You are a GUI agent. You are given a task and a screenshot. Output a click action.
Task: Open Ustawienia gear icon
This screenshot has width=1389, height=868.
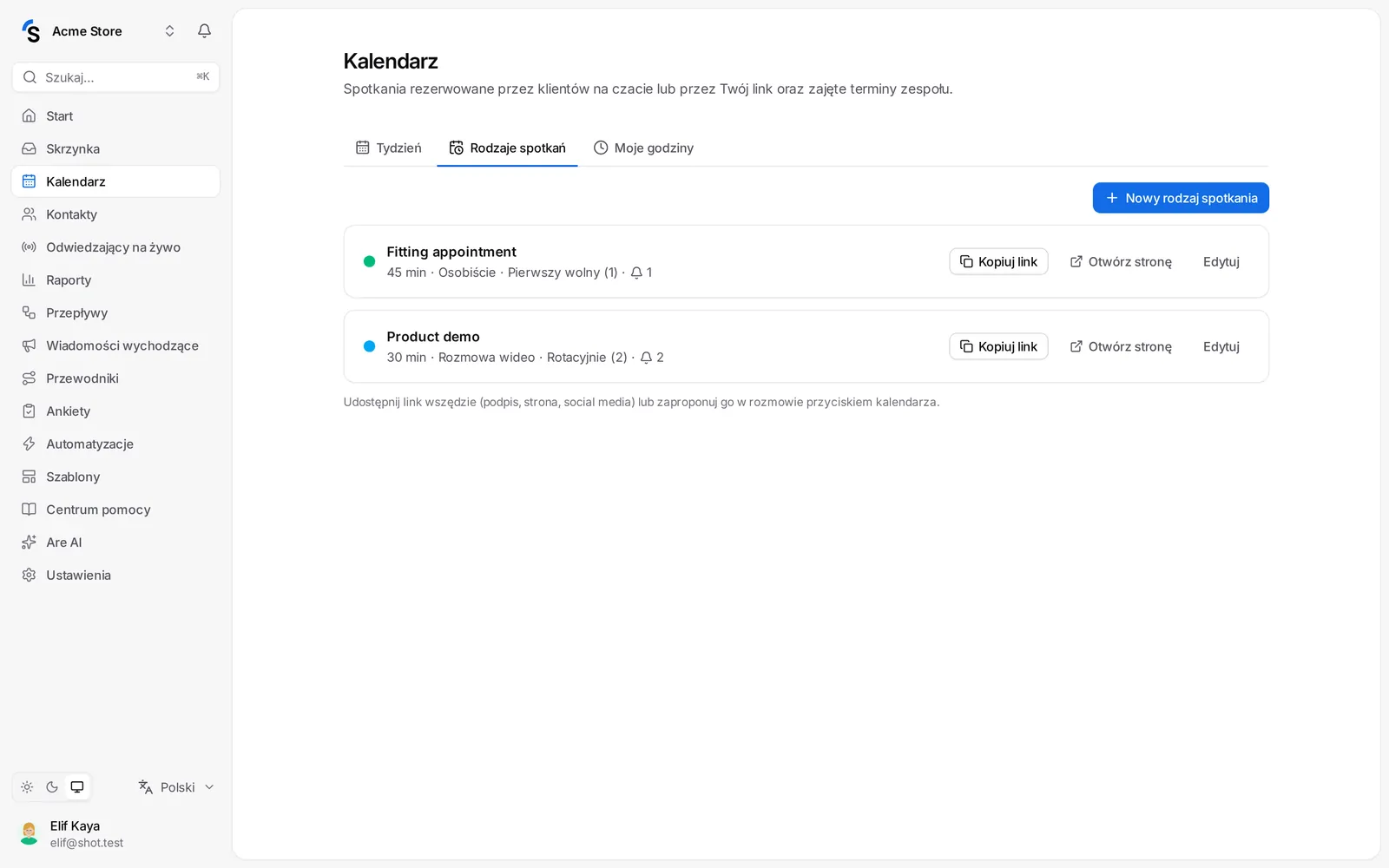coord(29,575)
